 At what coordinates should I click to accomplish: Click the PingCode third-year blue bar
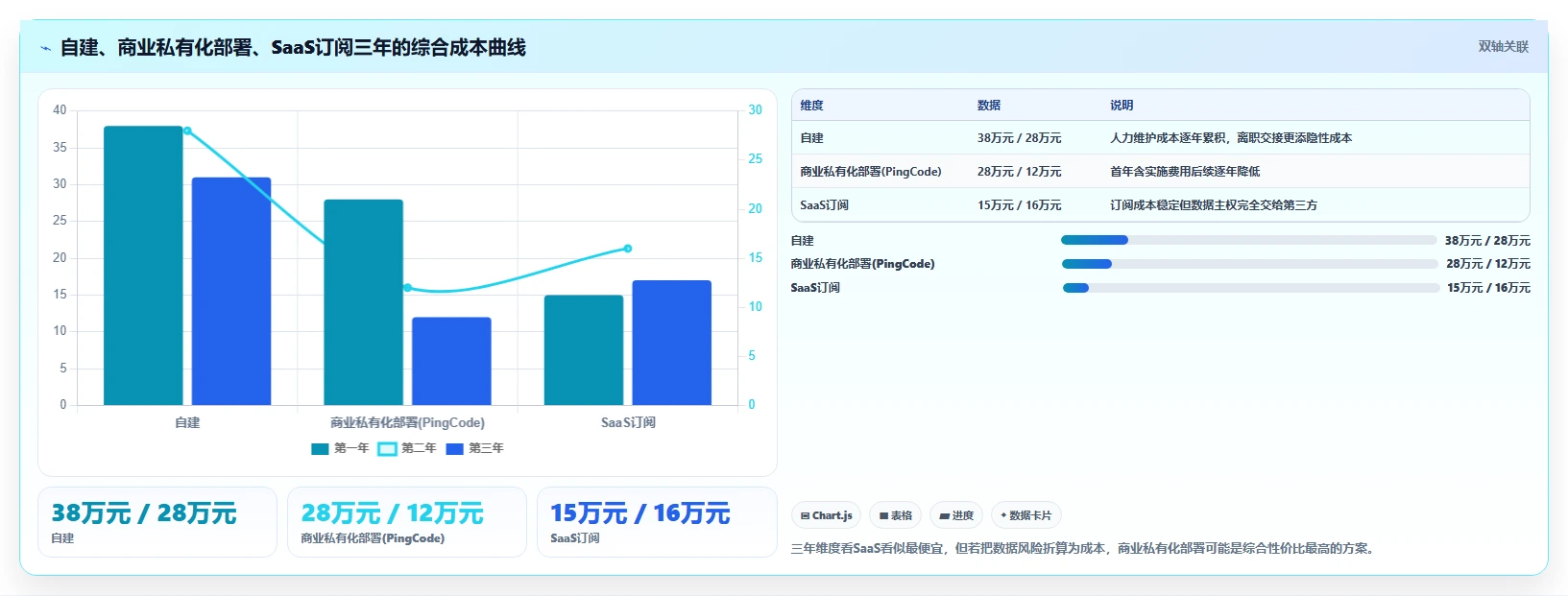451,361
